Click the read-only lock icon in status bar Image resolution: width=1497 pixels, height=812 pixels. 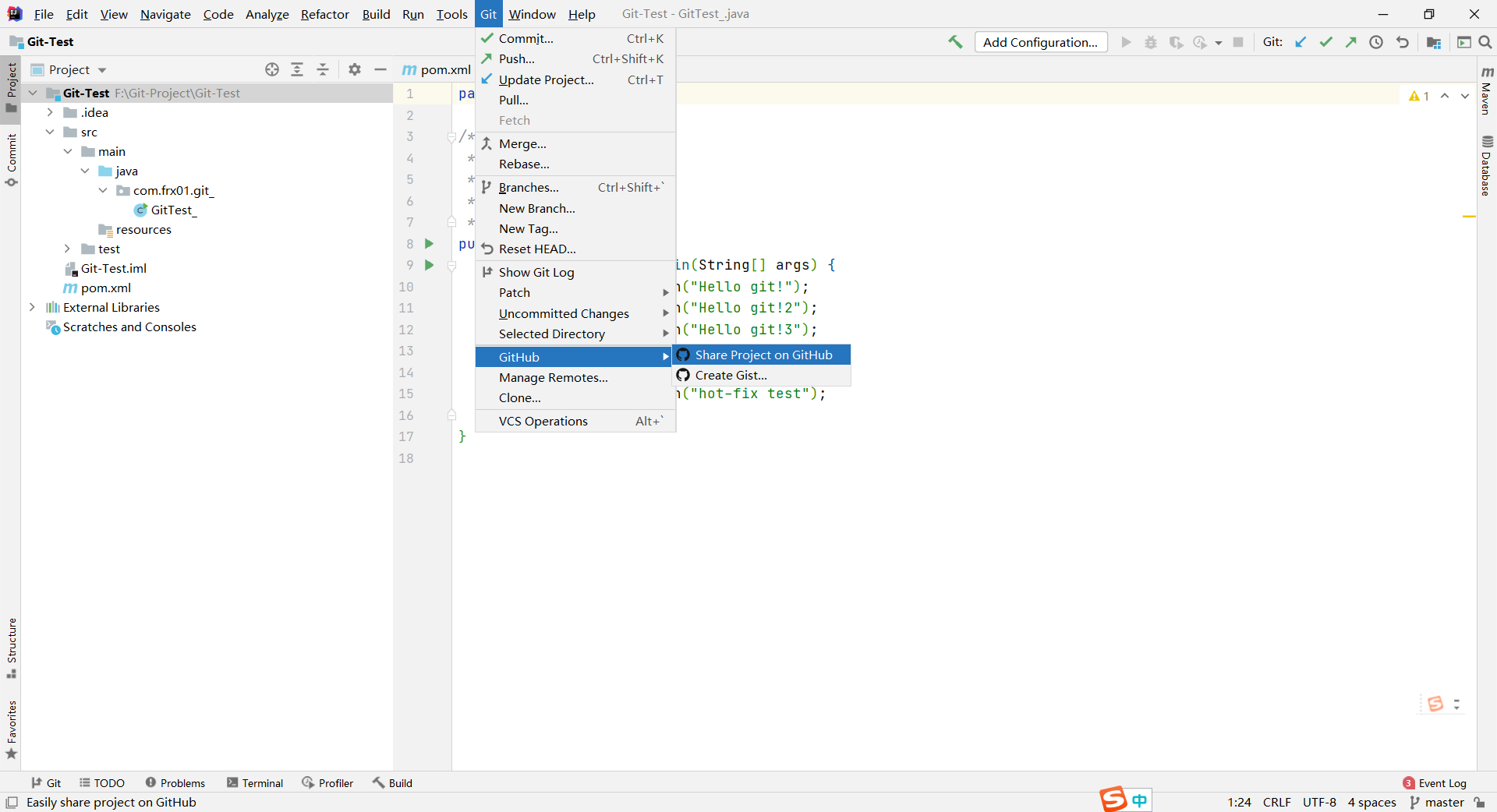pos(1480,802)
